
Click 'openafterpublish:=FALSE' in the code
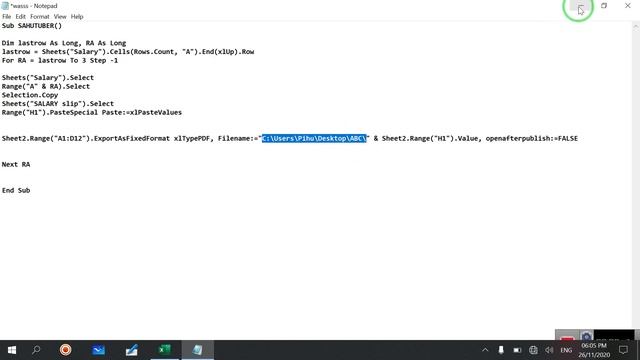coord(531,138)
